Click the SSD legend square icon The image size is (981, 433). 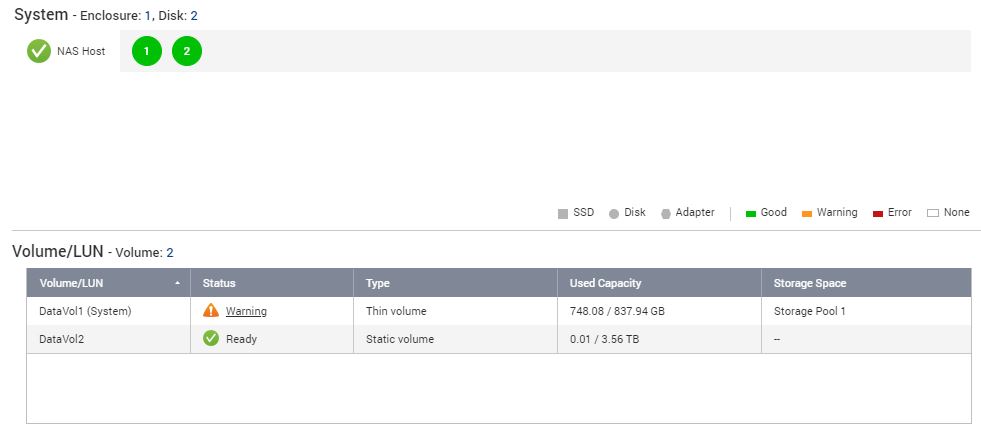coord(563,213)
